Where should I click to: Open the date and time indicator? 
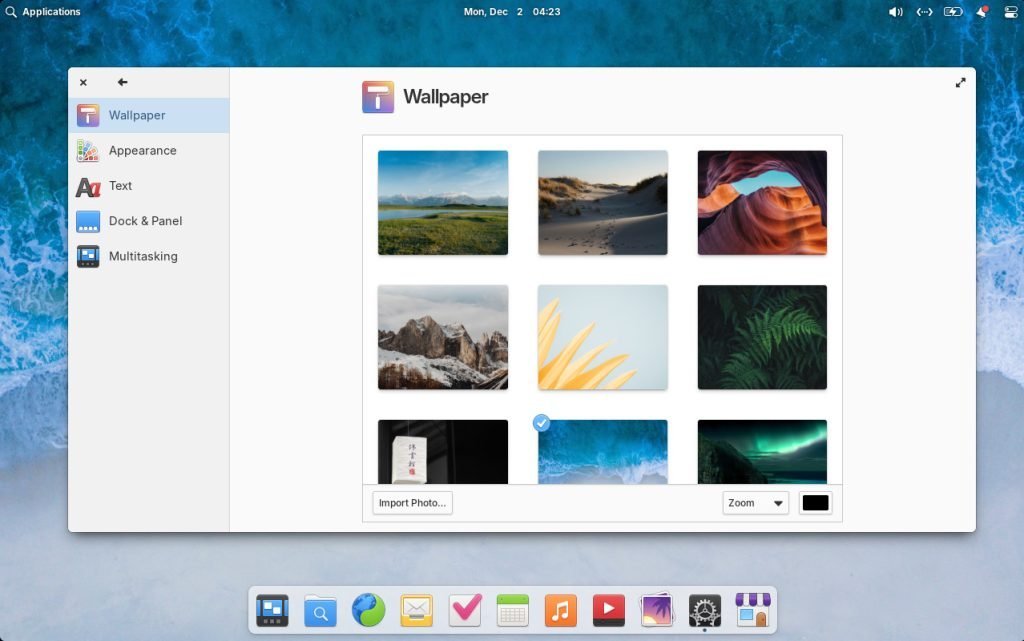(x=511, y=12)
